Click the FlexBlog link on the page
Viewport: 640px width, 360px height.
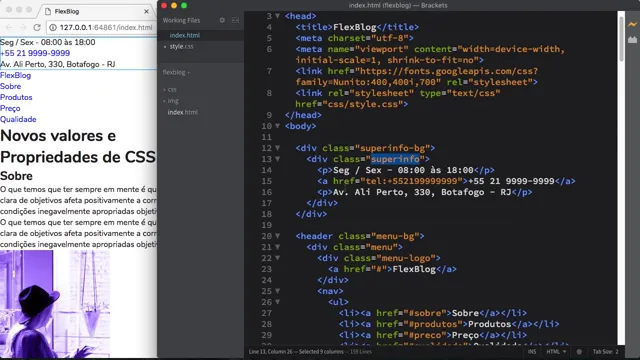(16, 75)
